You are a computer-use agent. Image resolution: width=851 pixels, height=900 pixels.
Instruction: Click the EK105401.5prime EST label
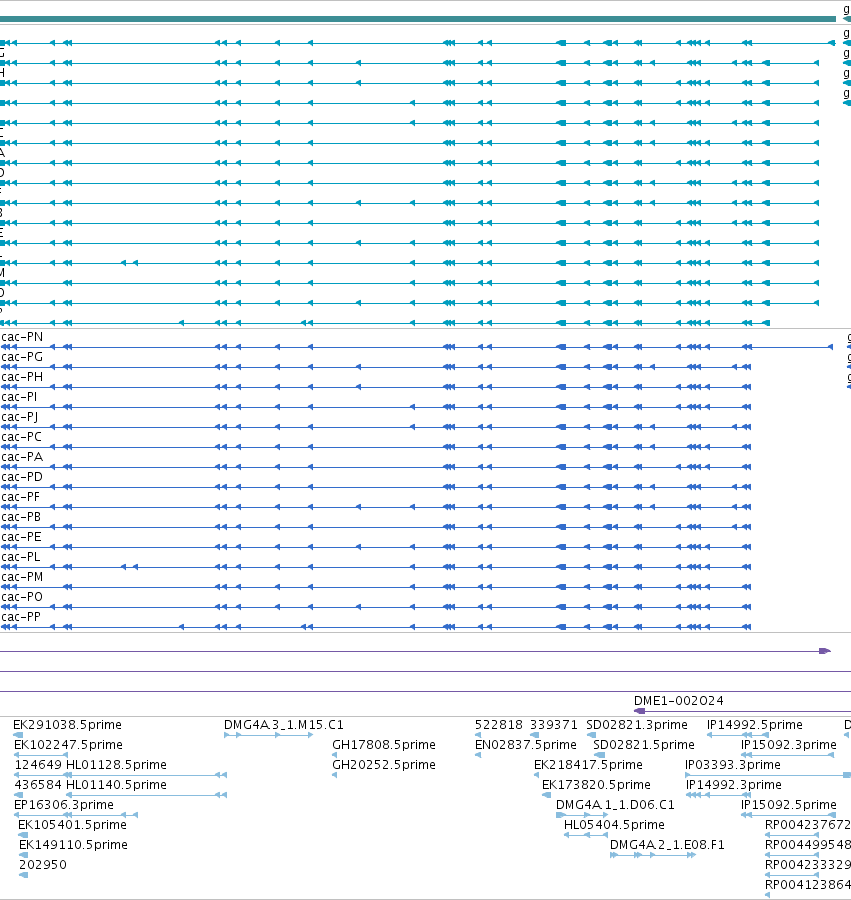point(72,825)
